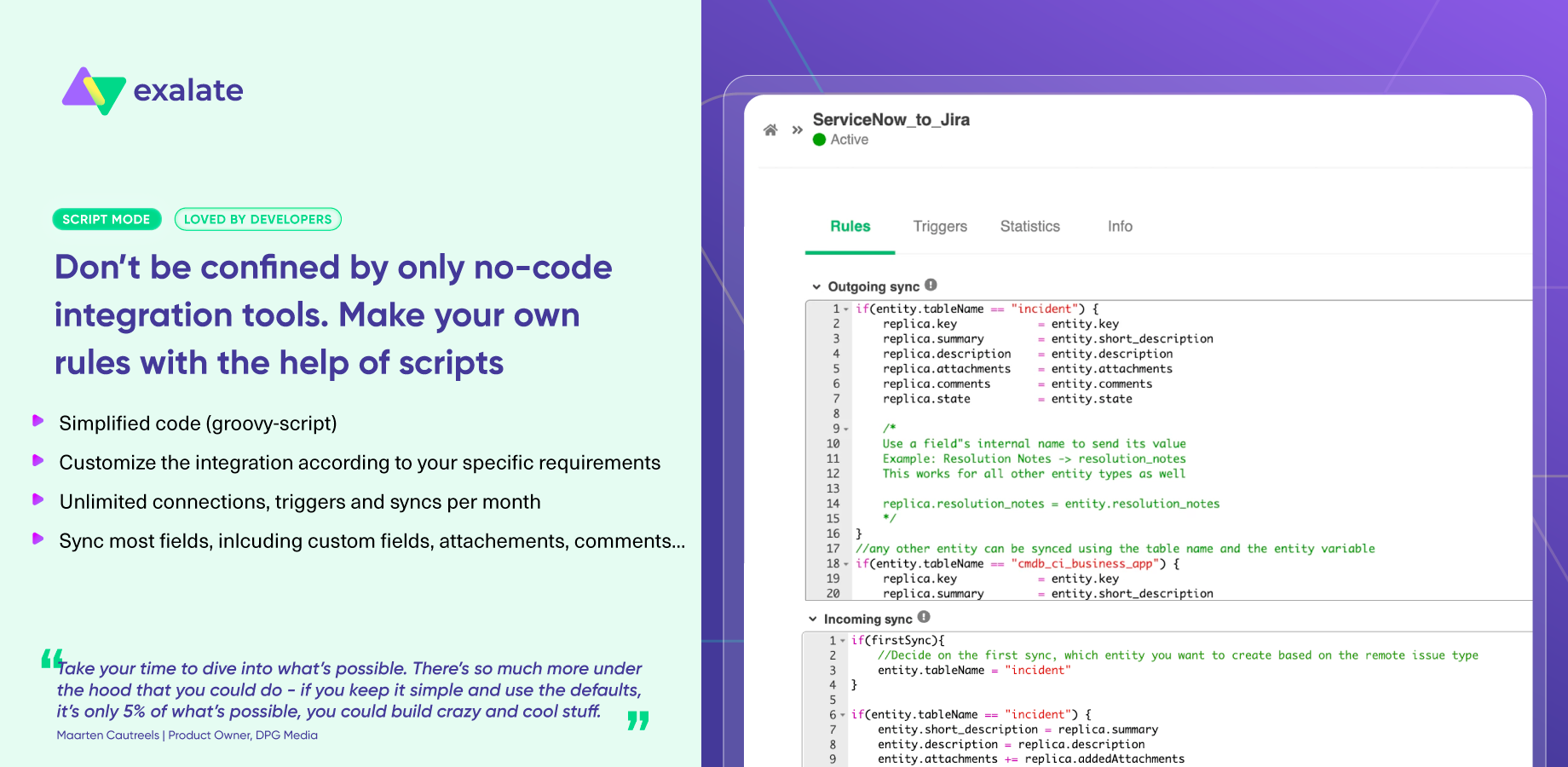Click the bullet arrow beside Unlimited connections

tap(37, 499)
